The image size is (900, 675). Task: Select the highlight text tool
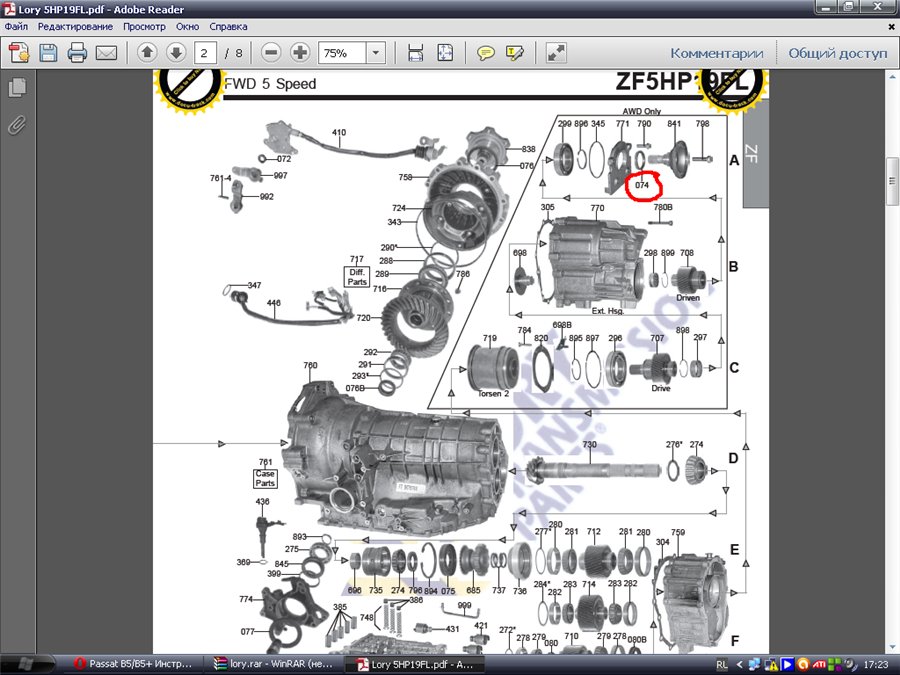click(x=515, y=53)
